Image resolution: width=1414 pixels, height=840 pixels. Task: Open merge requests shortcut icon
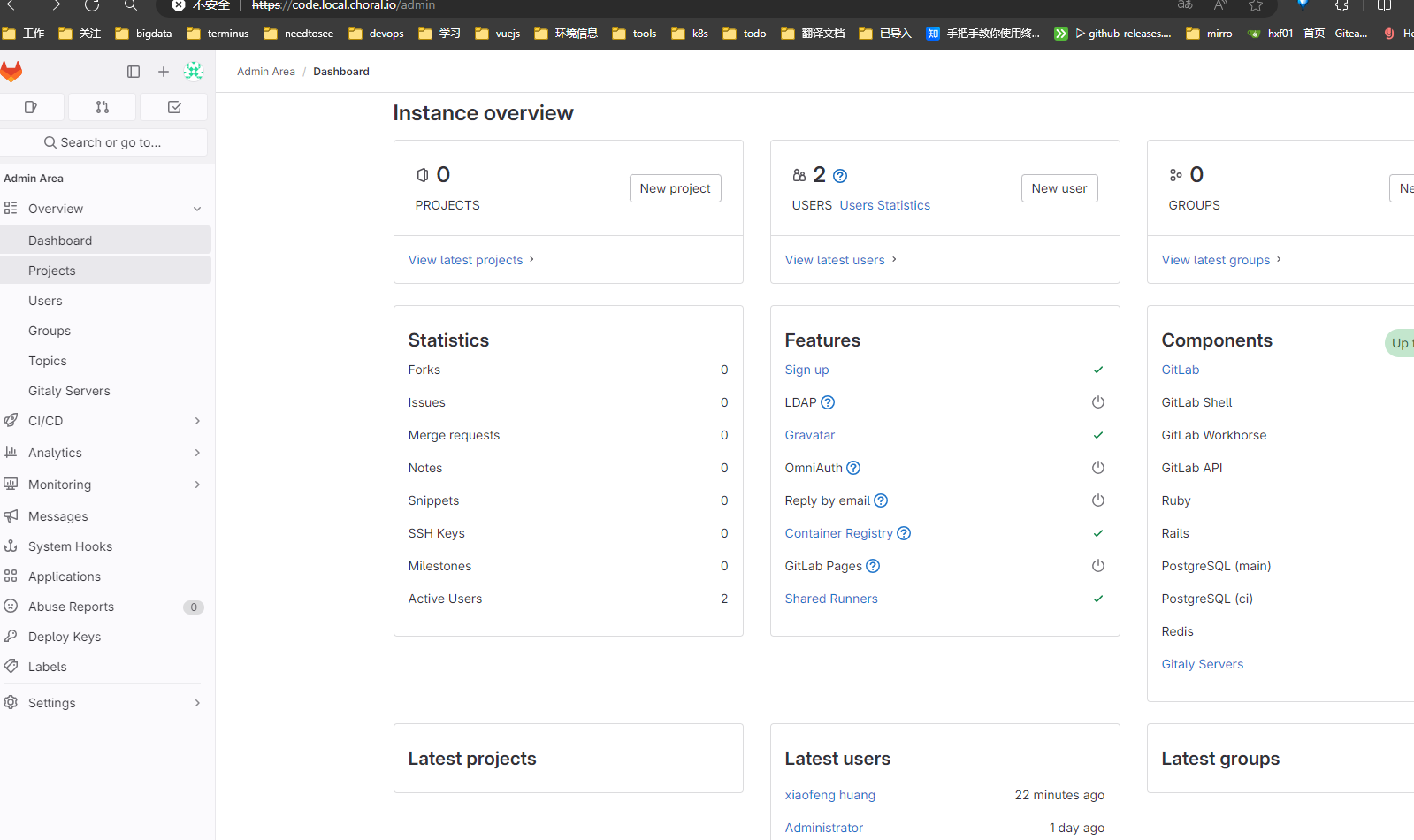(103, 107)
